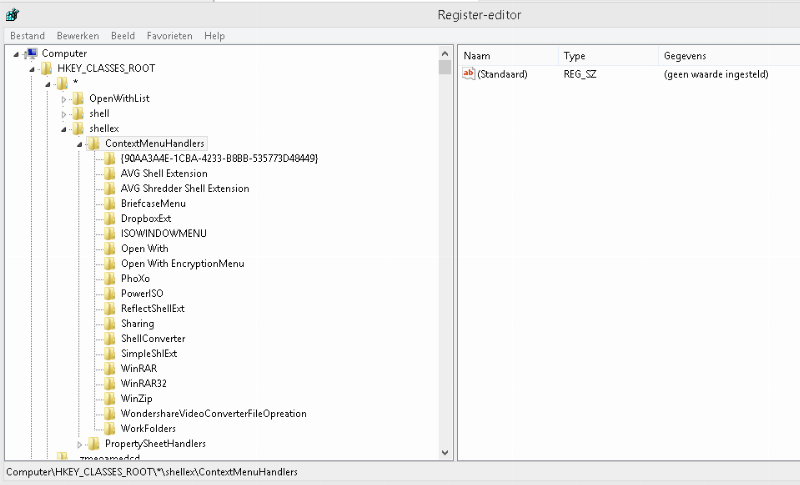Expand the PropertySheetHandlers key
The width and height of the screenshot is (800, 485).
tap(81, 444)
